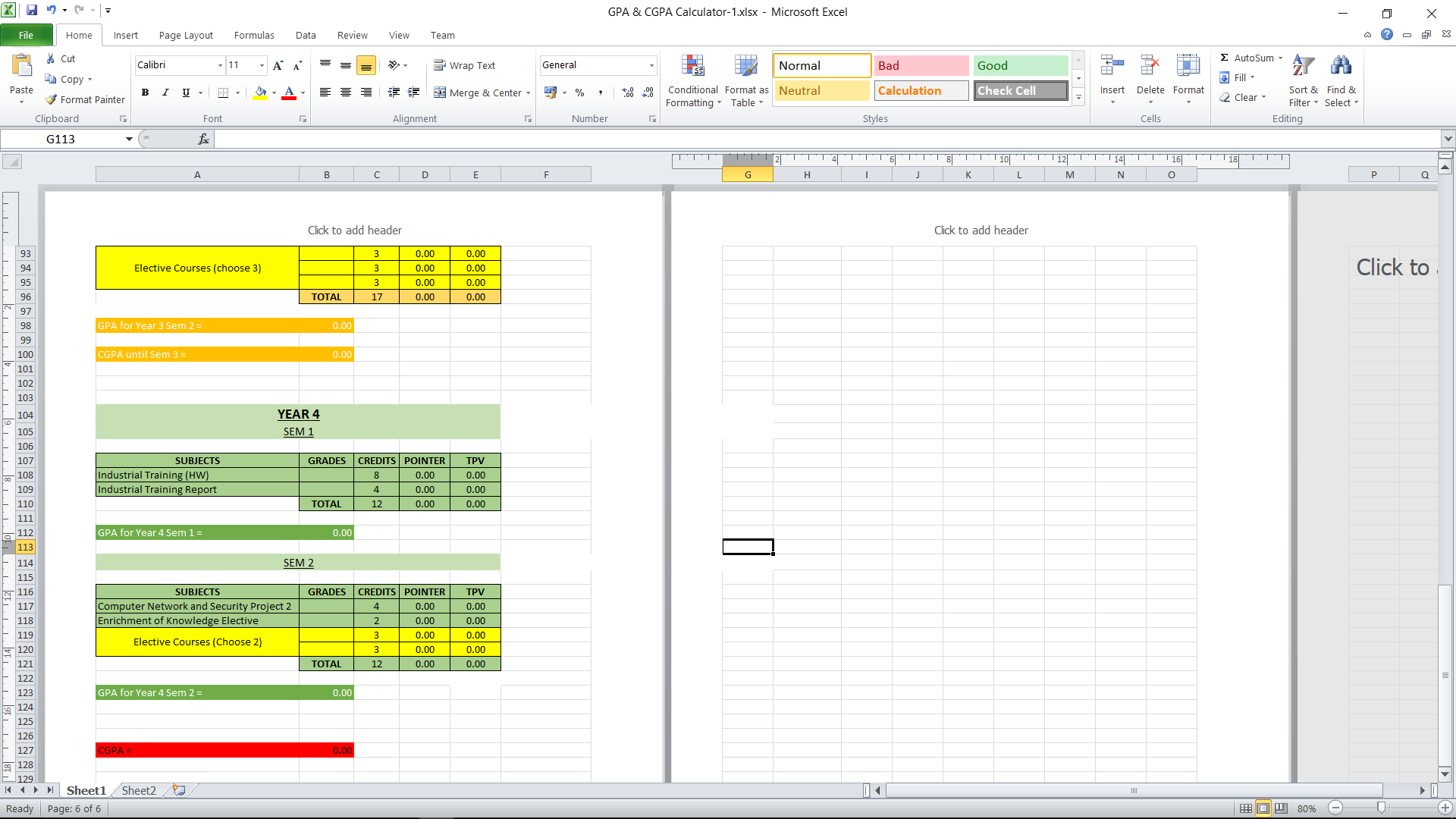This screenshot has height=819, width=1456.
Task: Switch to Page Break Preview view
Action: click(1281, 808)
